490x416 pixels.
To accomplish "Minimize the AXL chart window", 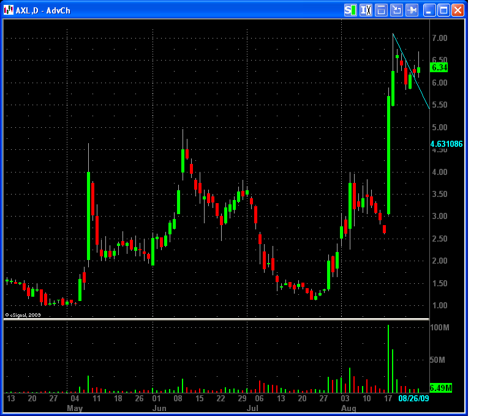I will pyautogui.click(x=429, y=10).
